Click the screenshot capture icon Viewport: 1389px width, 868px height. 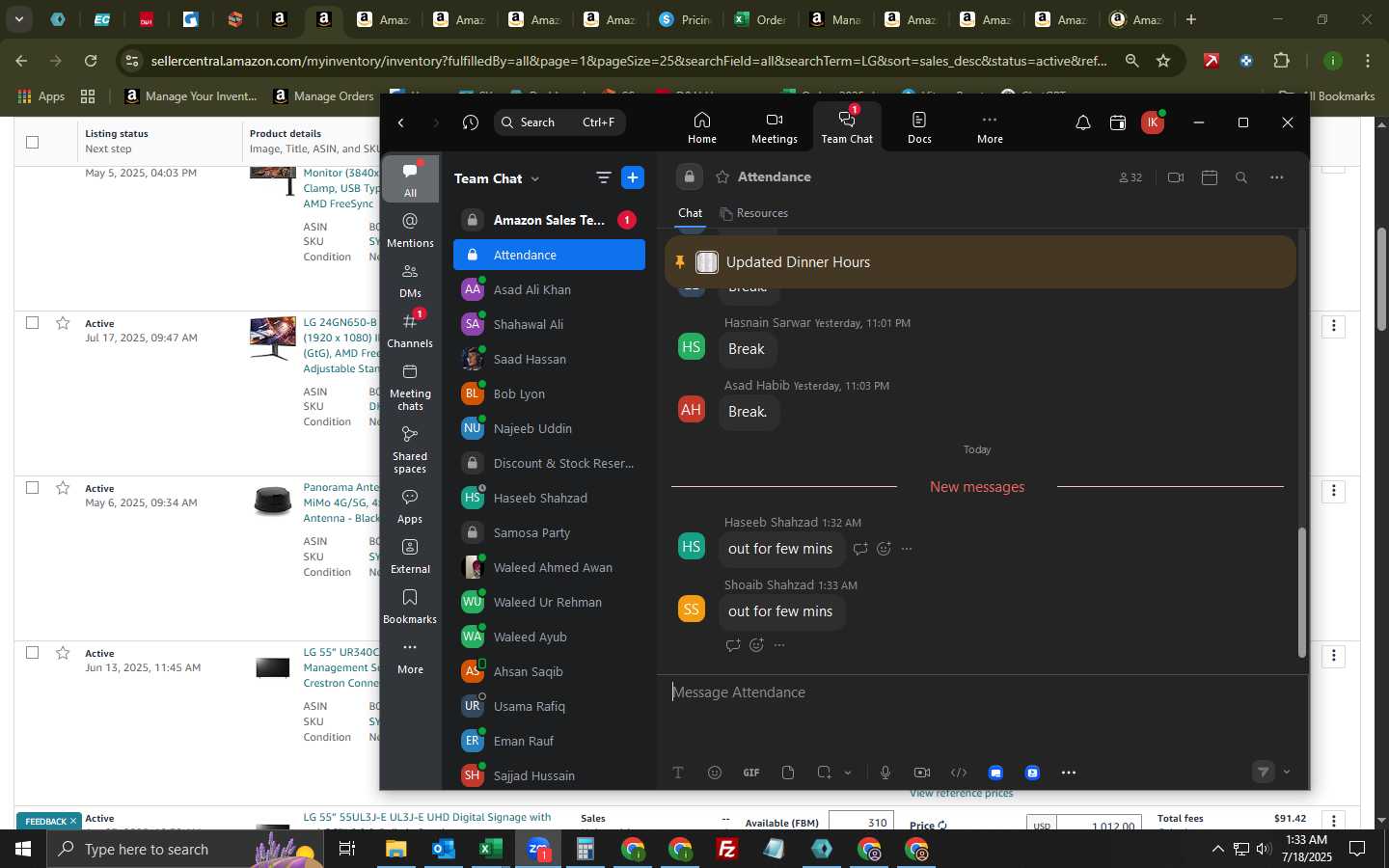coord(824,773)
